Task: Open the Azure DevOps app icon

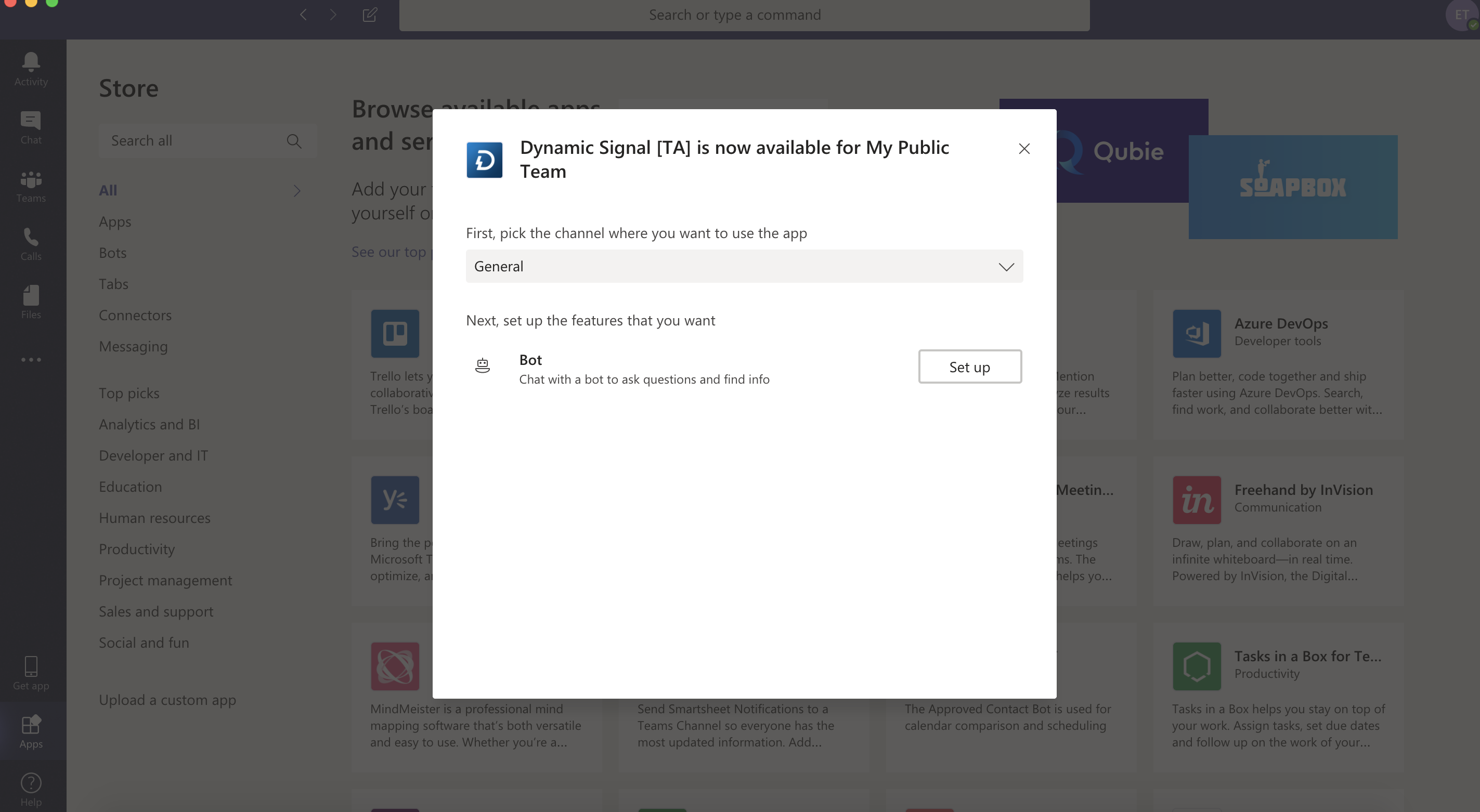Action: pyautogui.click(x=1197, y=334)
